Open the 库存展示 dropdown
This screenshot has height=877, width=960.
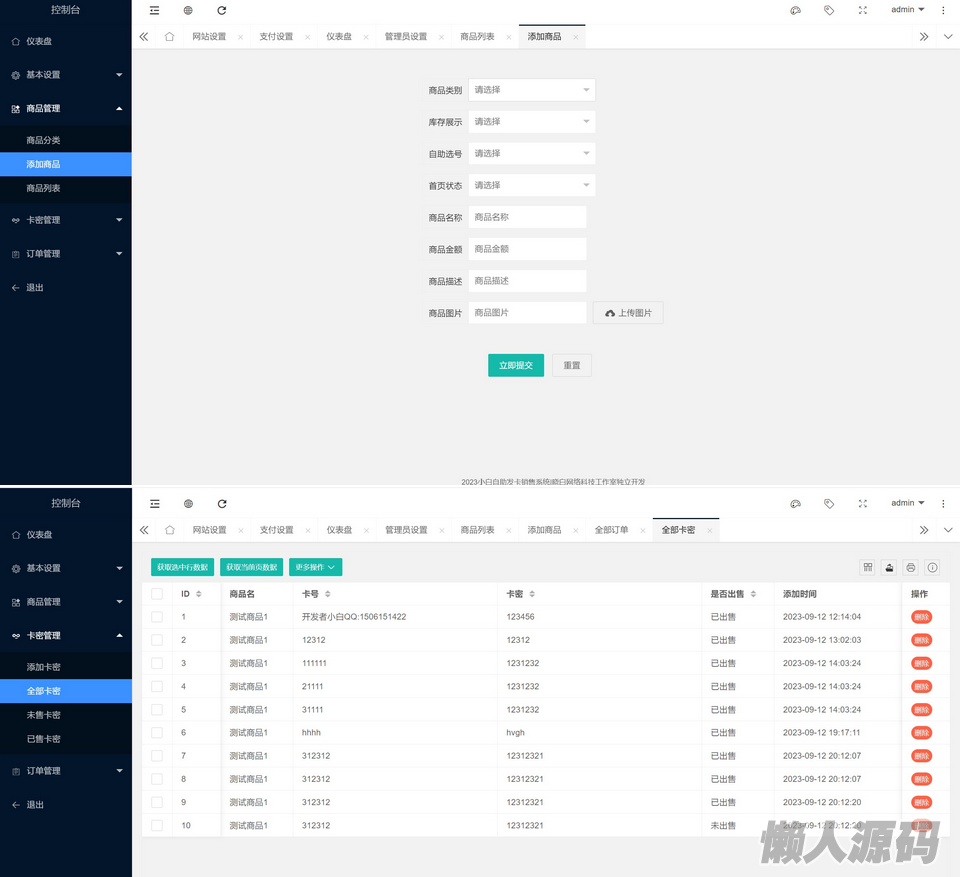click(531, 122)
